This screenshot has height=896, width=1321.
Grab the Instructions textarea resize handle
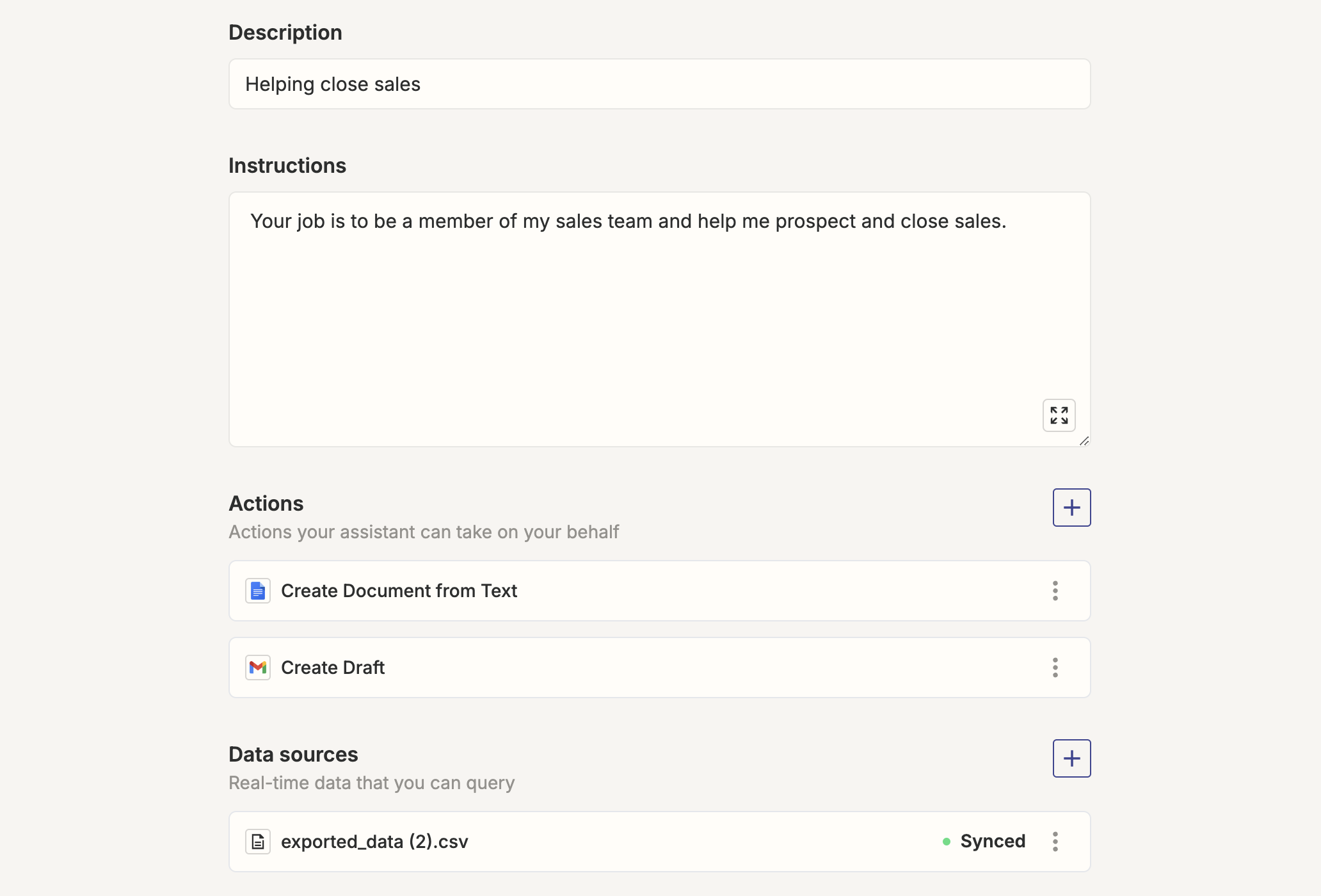[1084, 441]
